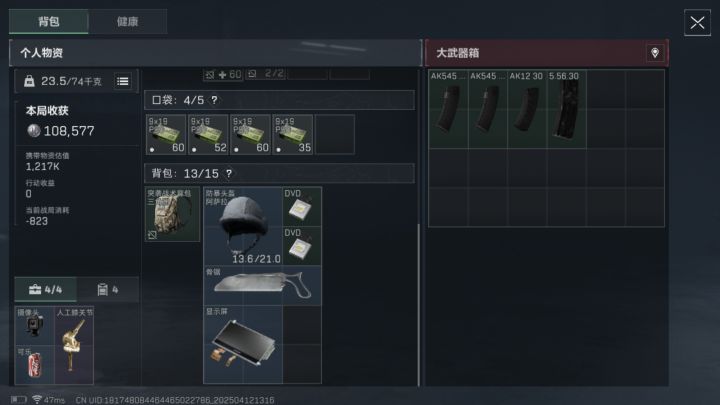Image resolution: width=720 pixels, height=405 pixels.
Task: Show the 口袋 pocket help question mark
Action: point(214,100)
